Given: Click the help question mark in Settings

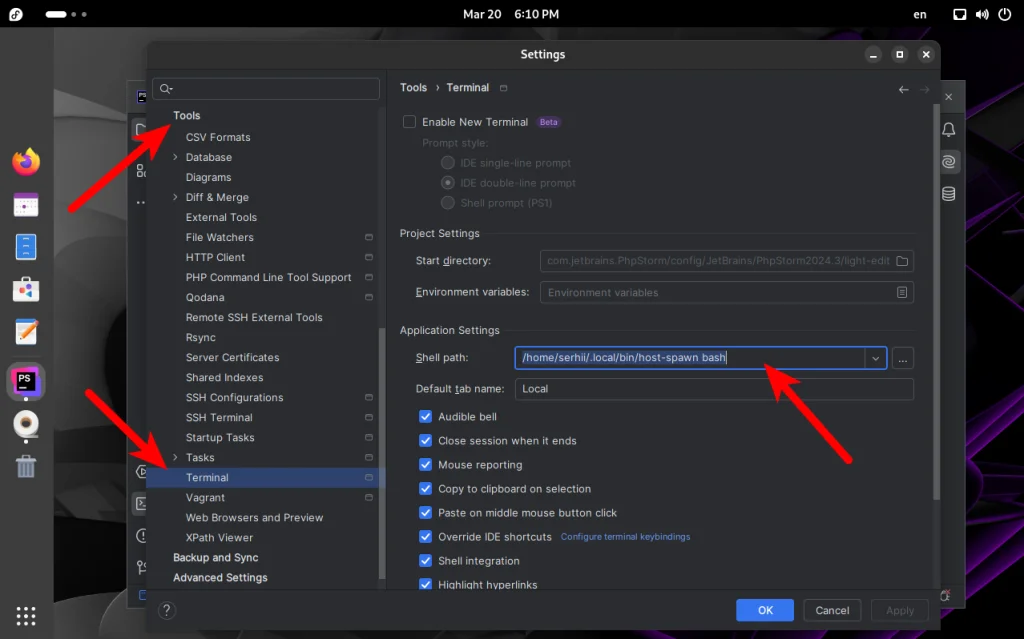Looking at the screenshot, I should (166, 610).
